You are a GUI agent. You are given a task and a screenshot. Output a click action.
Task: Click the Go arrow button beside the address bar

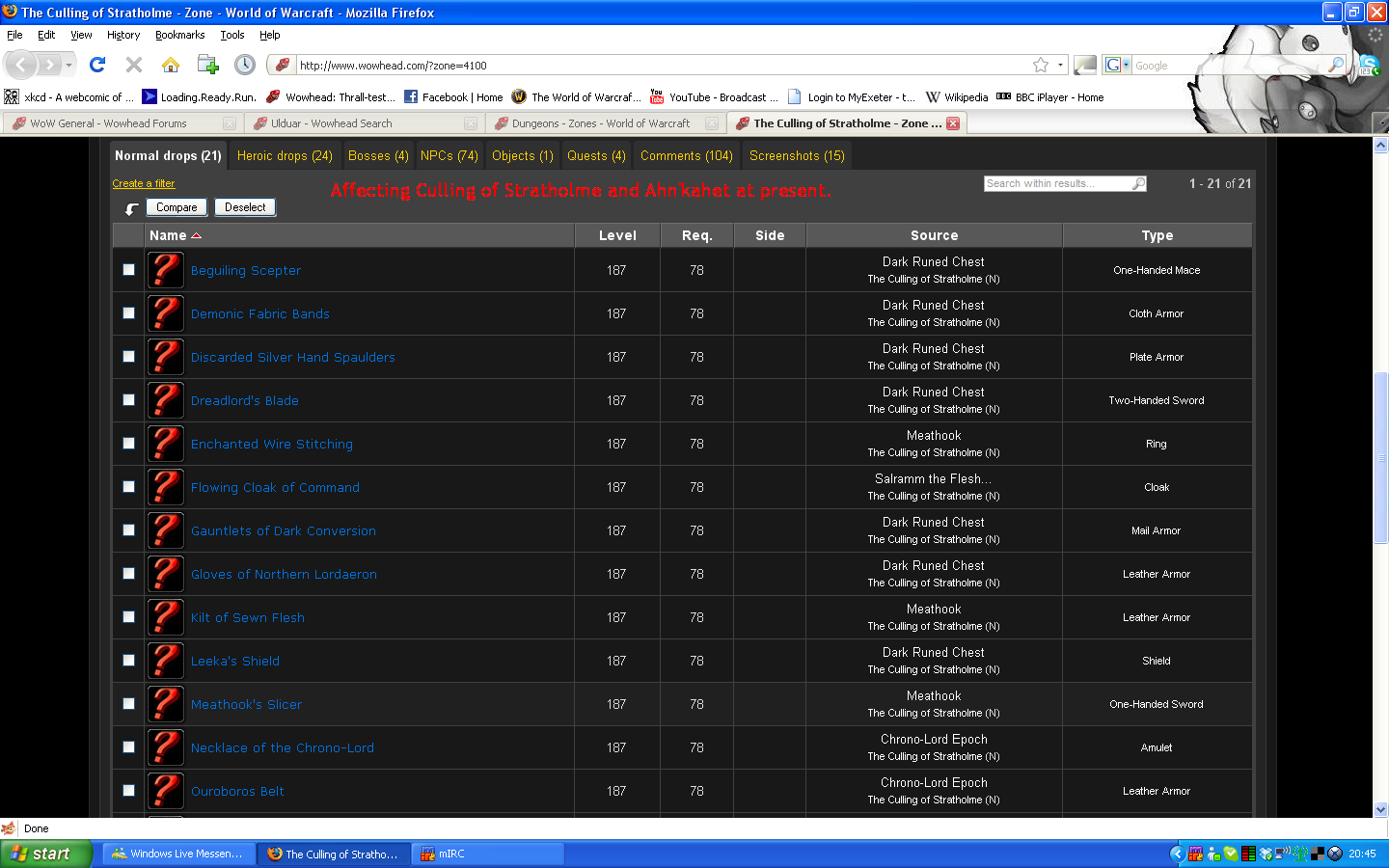pos(1085,65)
